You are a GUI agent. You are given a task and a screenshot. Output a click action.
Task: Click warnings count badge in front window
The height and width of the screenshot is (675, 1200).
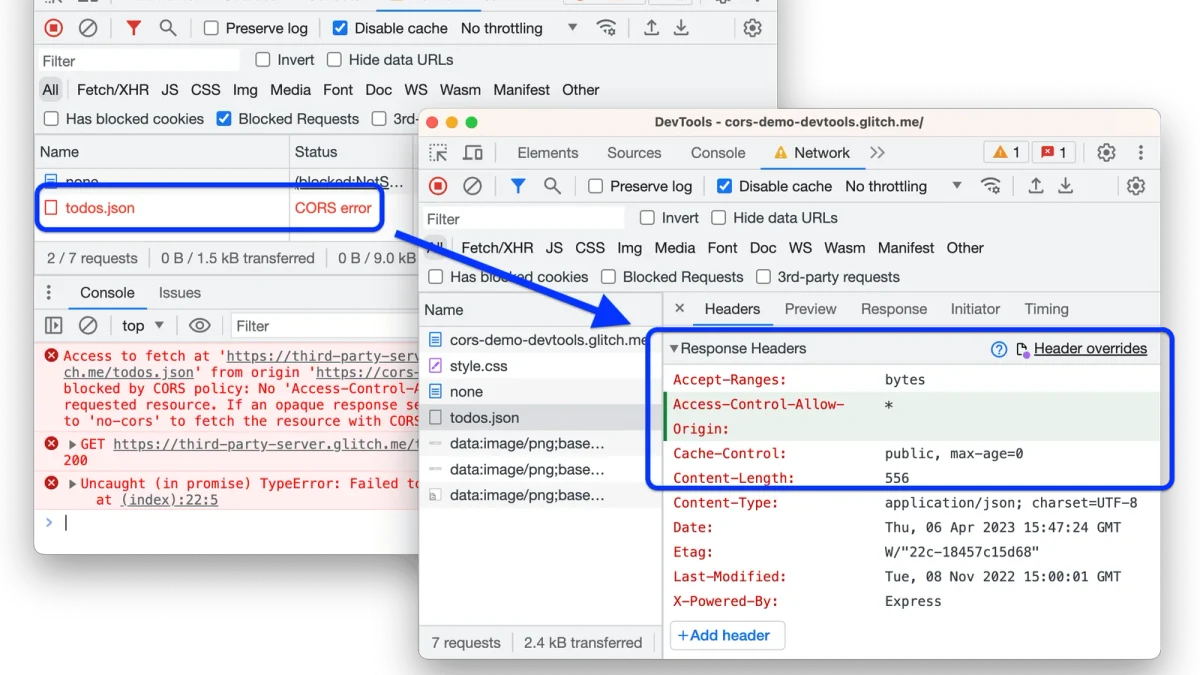[x=1006, y=153]
